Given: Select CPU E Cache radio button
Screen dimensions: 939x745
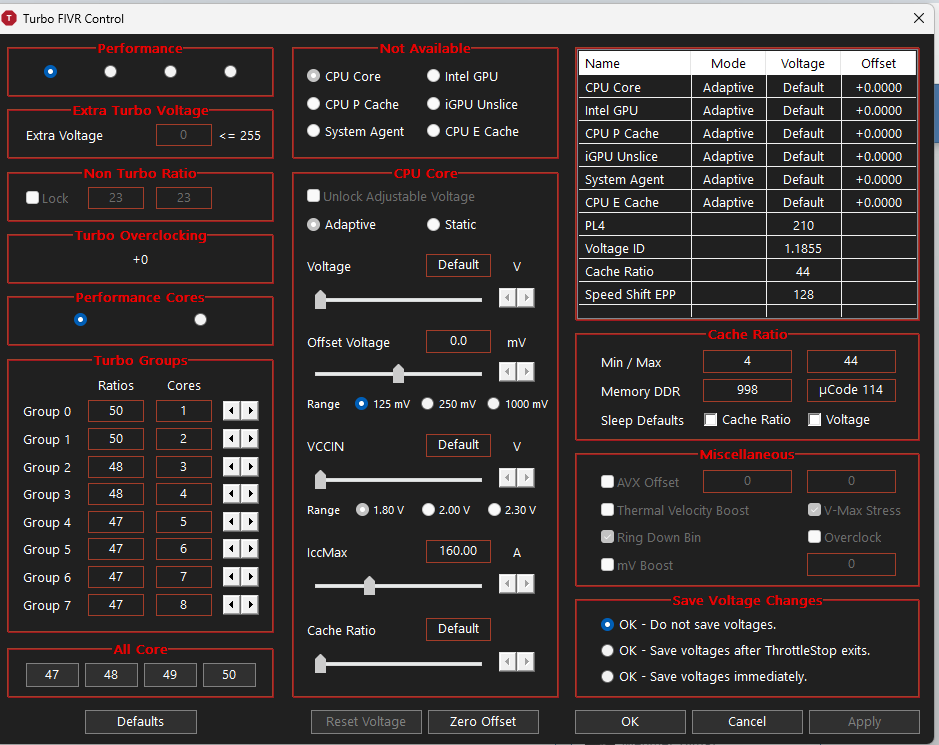Looking at the screenshot, I should click(434, 131).
